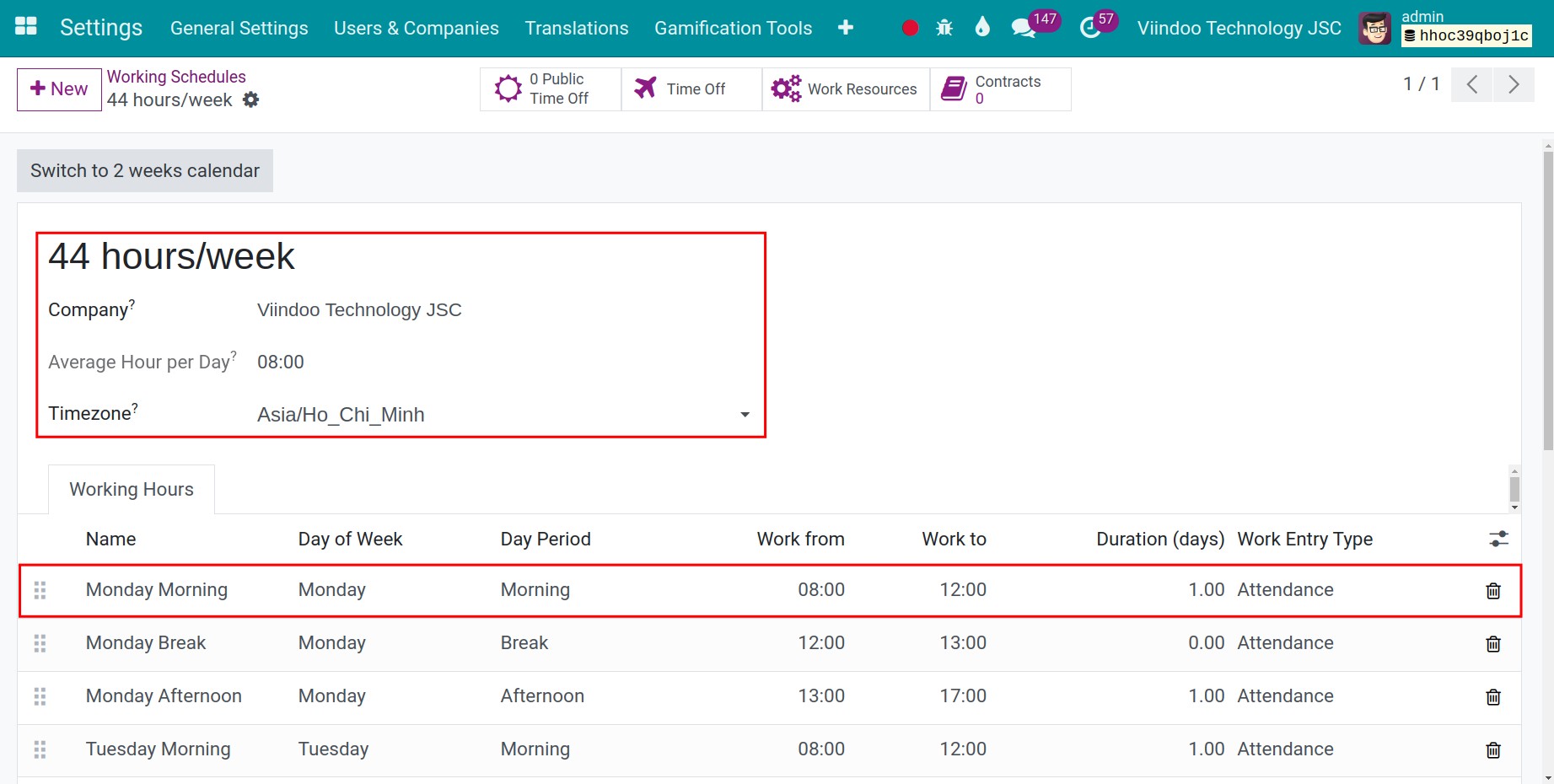This screenshot has height=784, width=1554.
Task: Sort by Work to column header
Action: pos(954,539)
